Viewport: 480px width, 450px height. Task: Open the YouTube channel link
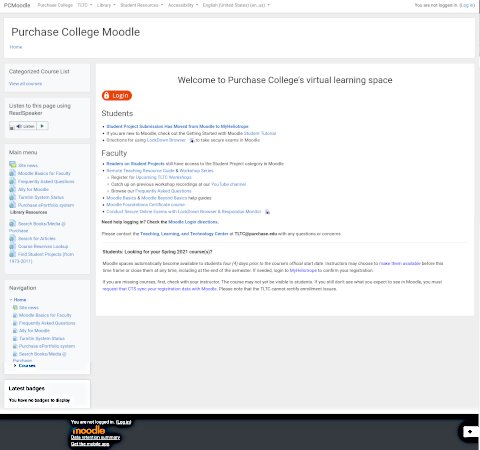[x=228, y=184]
